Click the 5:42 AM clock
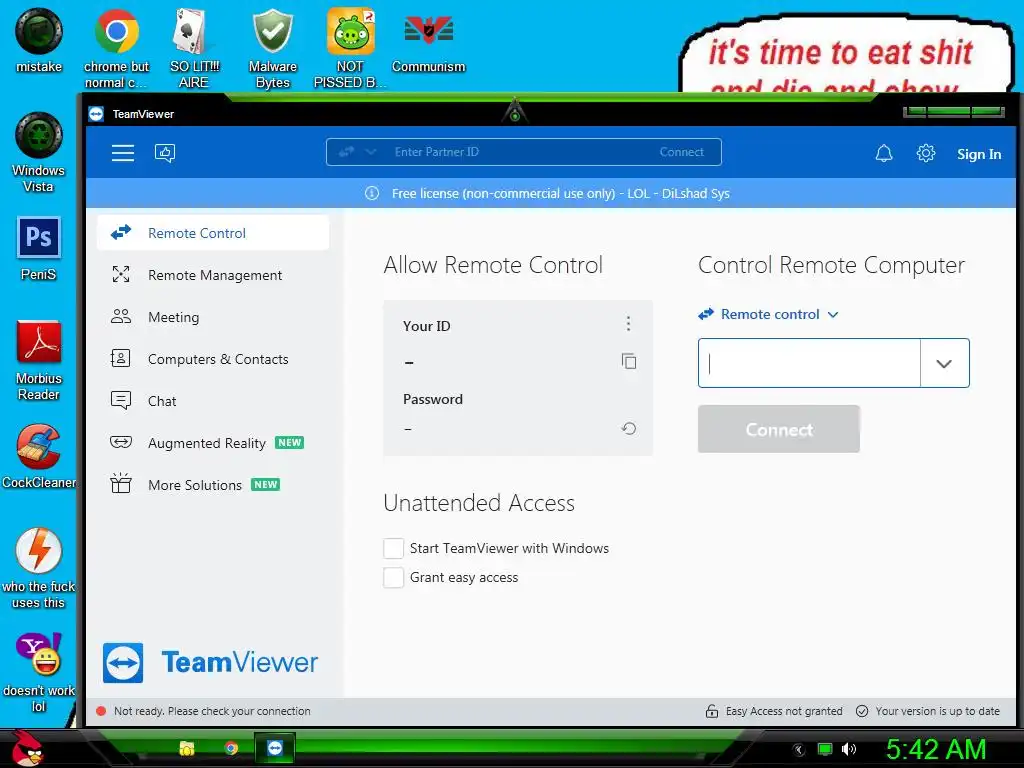Screen dimensions: 1024x768 936,749
